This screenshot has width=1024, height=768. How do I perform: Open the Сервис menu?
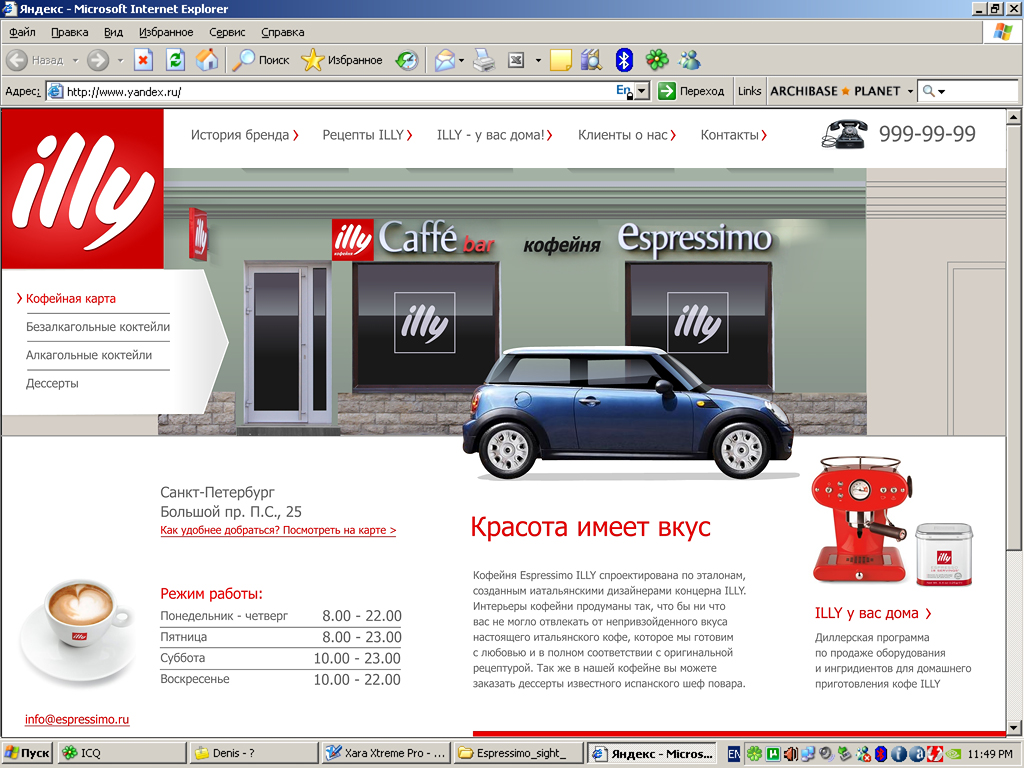(226, 31)
